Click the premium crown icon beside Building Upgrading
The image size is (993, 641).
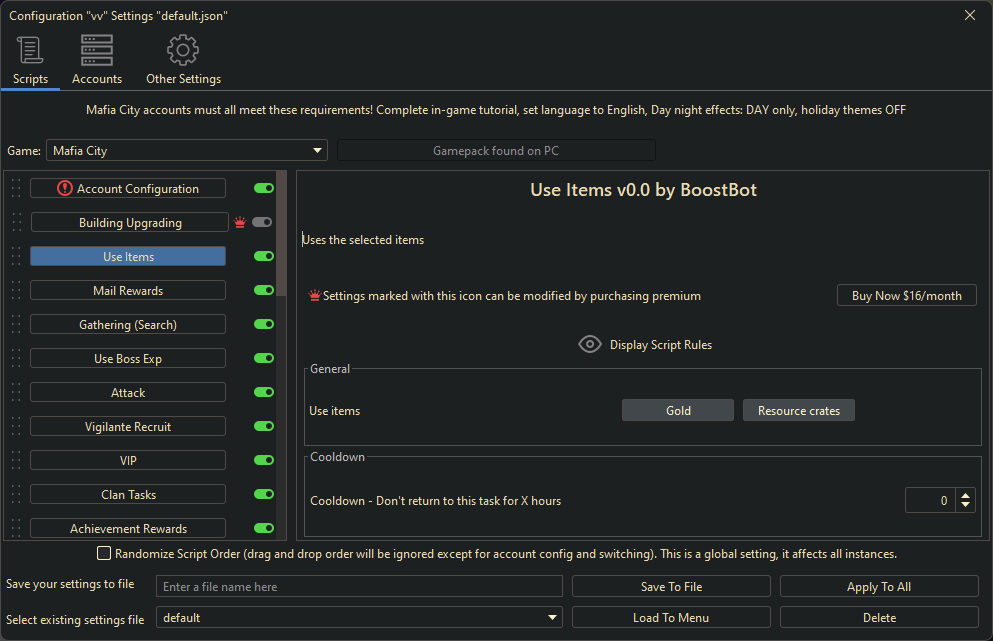[x=239, y=223]
